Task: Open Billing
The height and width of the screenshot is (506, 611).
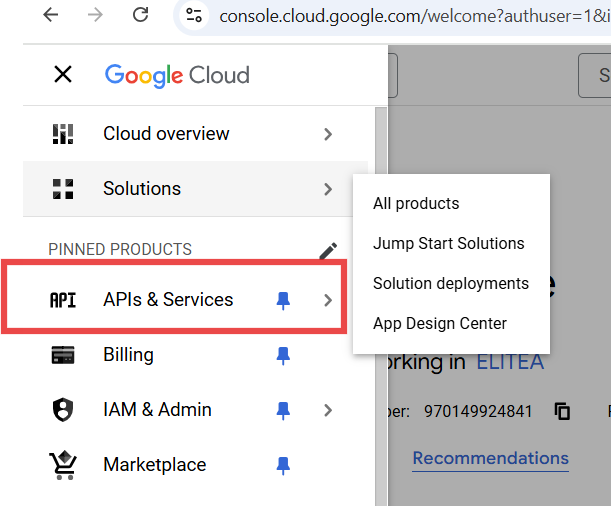Action: point(195,355)
